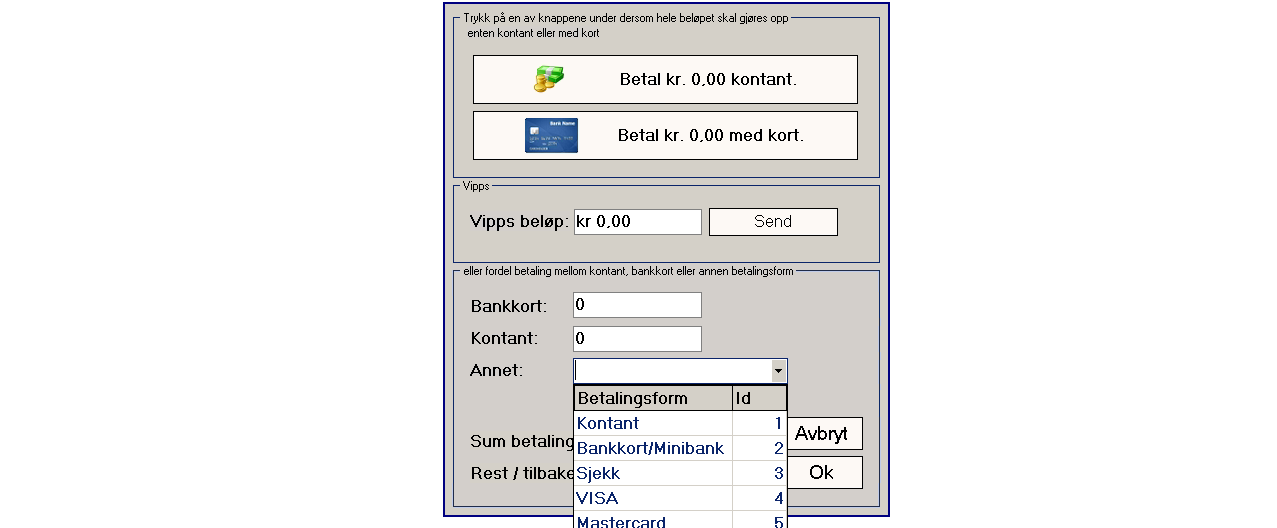Click Id cell 4 in list

pos(760,498)
